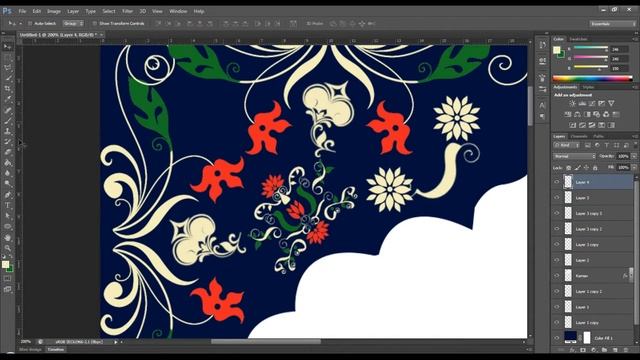This screenshot has width=640, height=360.
Task: Add a Hue/Saturation adjustment
Action: [568, 114]
